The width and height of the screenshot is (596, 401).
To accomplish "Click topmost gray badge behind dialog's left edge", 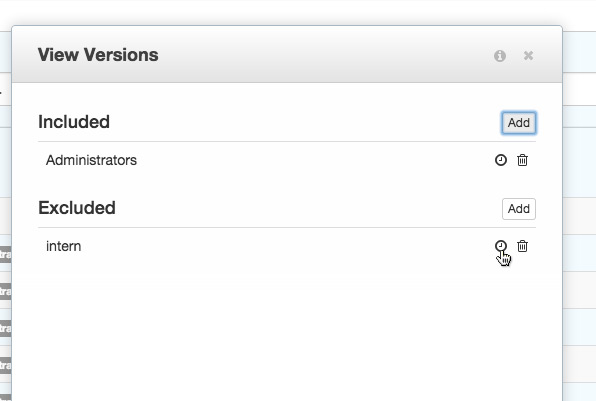I will [5, 254].
